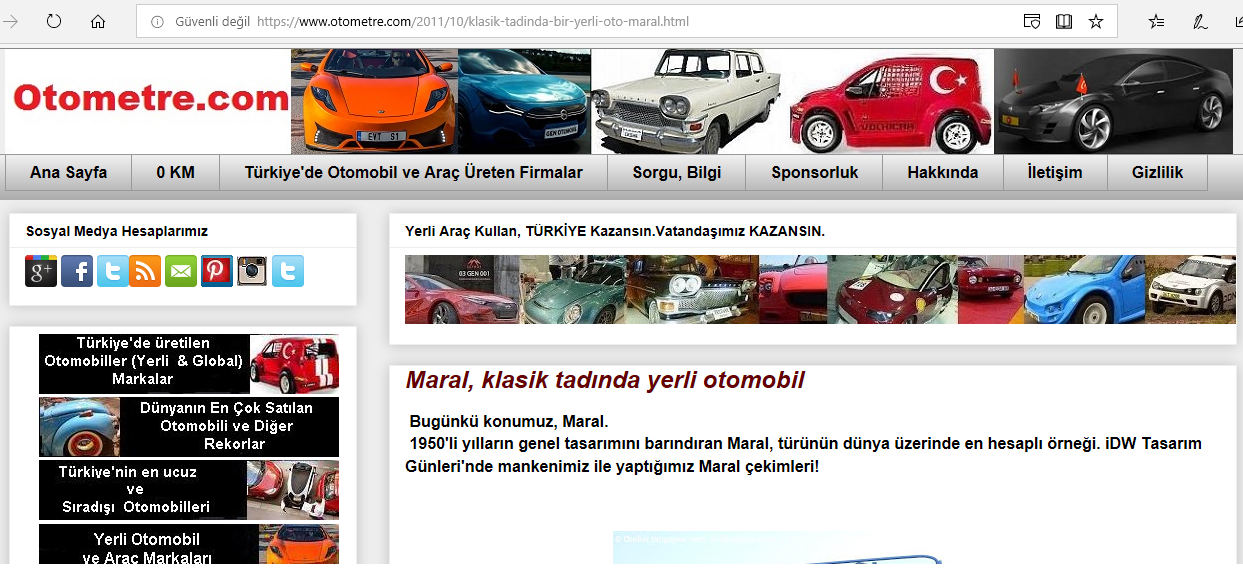Click the blue car header image
The image size is (1243, 578).
pos(524,101)
